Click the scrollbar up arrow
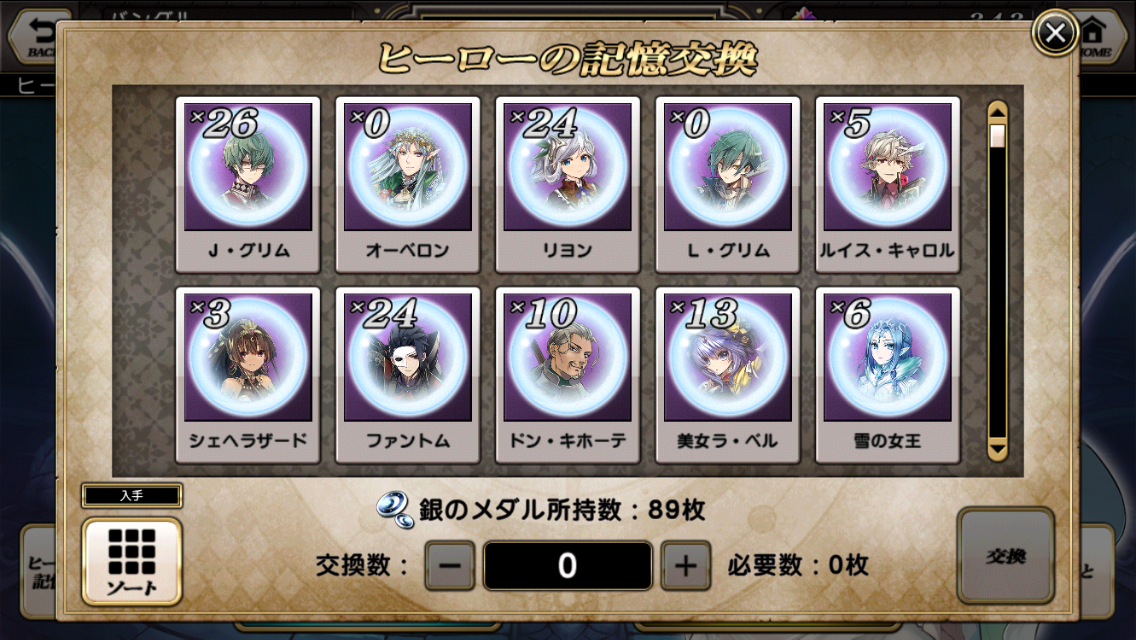Image resolution: width=1136 pixels, height=640 pixels. point(998,112)
